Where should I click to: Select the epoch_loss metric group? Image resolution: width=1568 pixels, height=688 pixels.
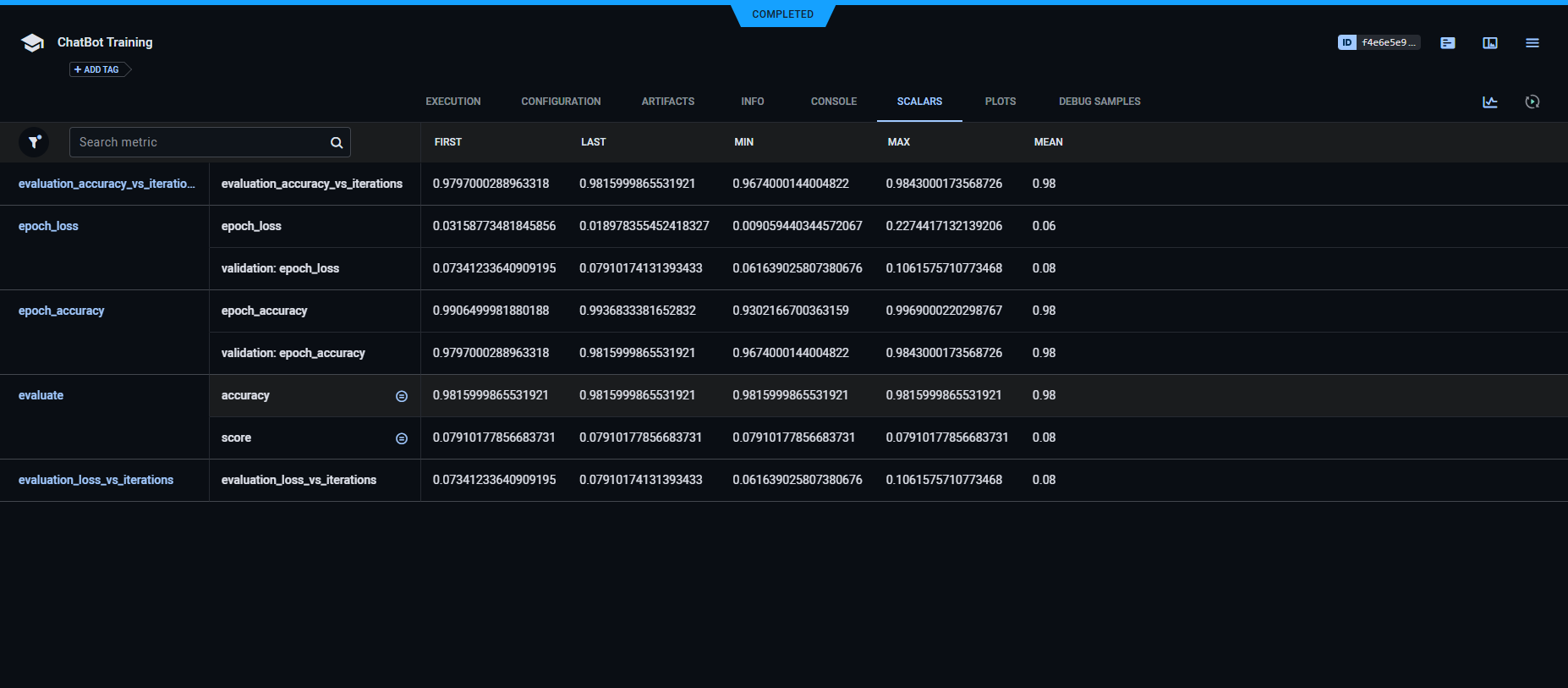(48, 226)
